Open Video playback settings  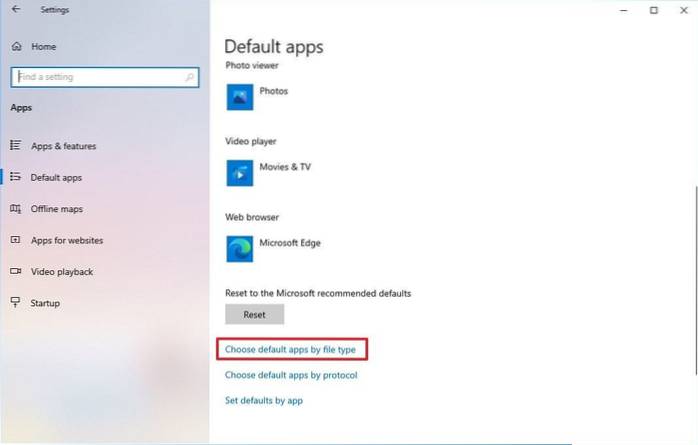[62, 272]
